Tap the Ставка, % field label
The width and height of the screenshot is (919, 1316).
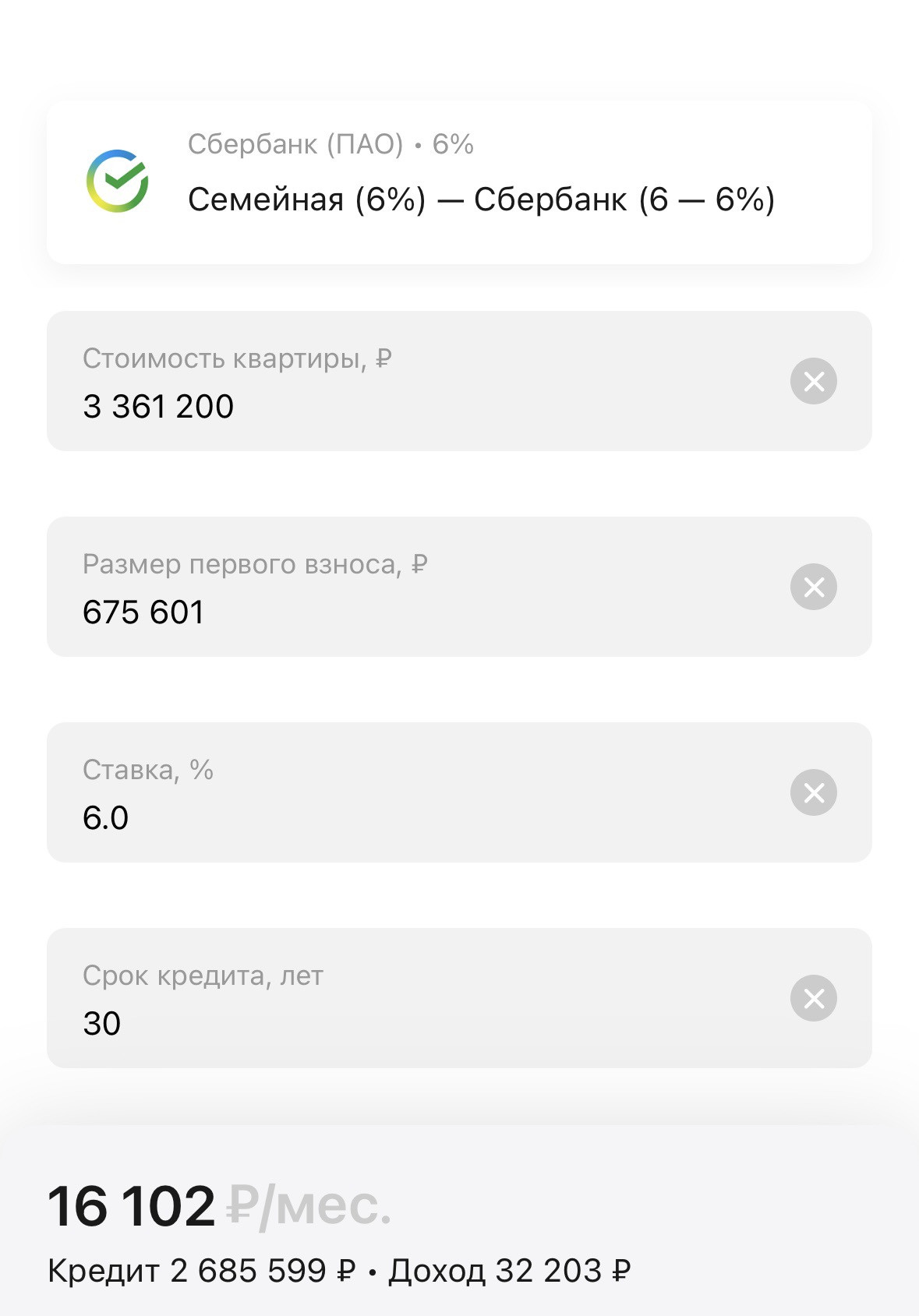148,770
